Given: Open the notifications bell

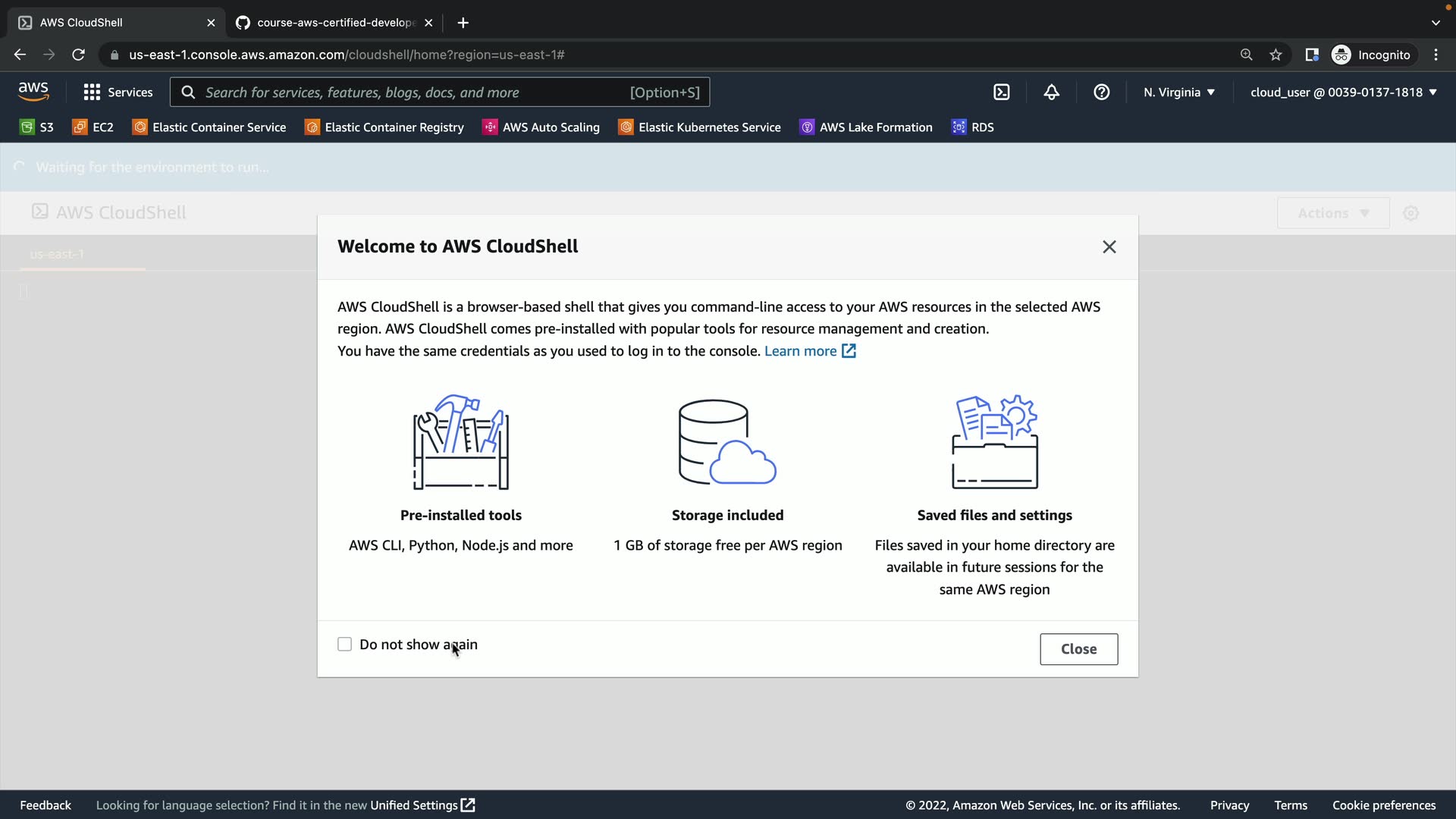Looking at the screenshot, I should coord(1051,93).
